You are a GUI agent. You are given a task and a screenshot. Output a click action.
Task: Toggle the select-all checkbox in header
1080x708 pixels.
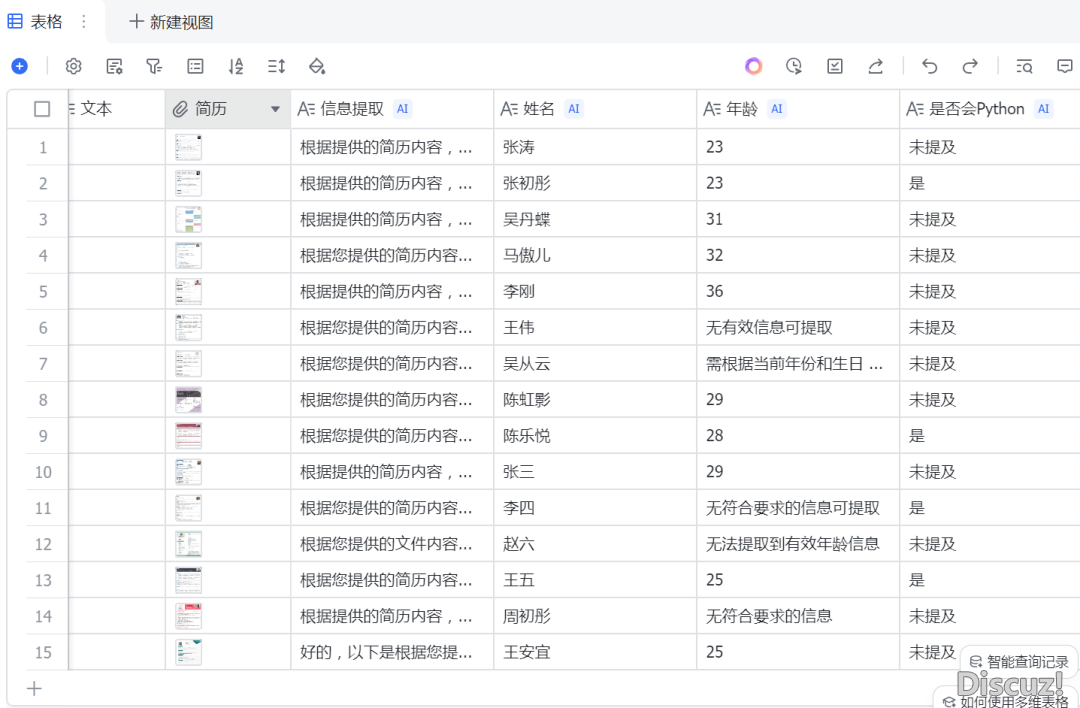pos(42,109)
